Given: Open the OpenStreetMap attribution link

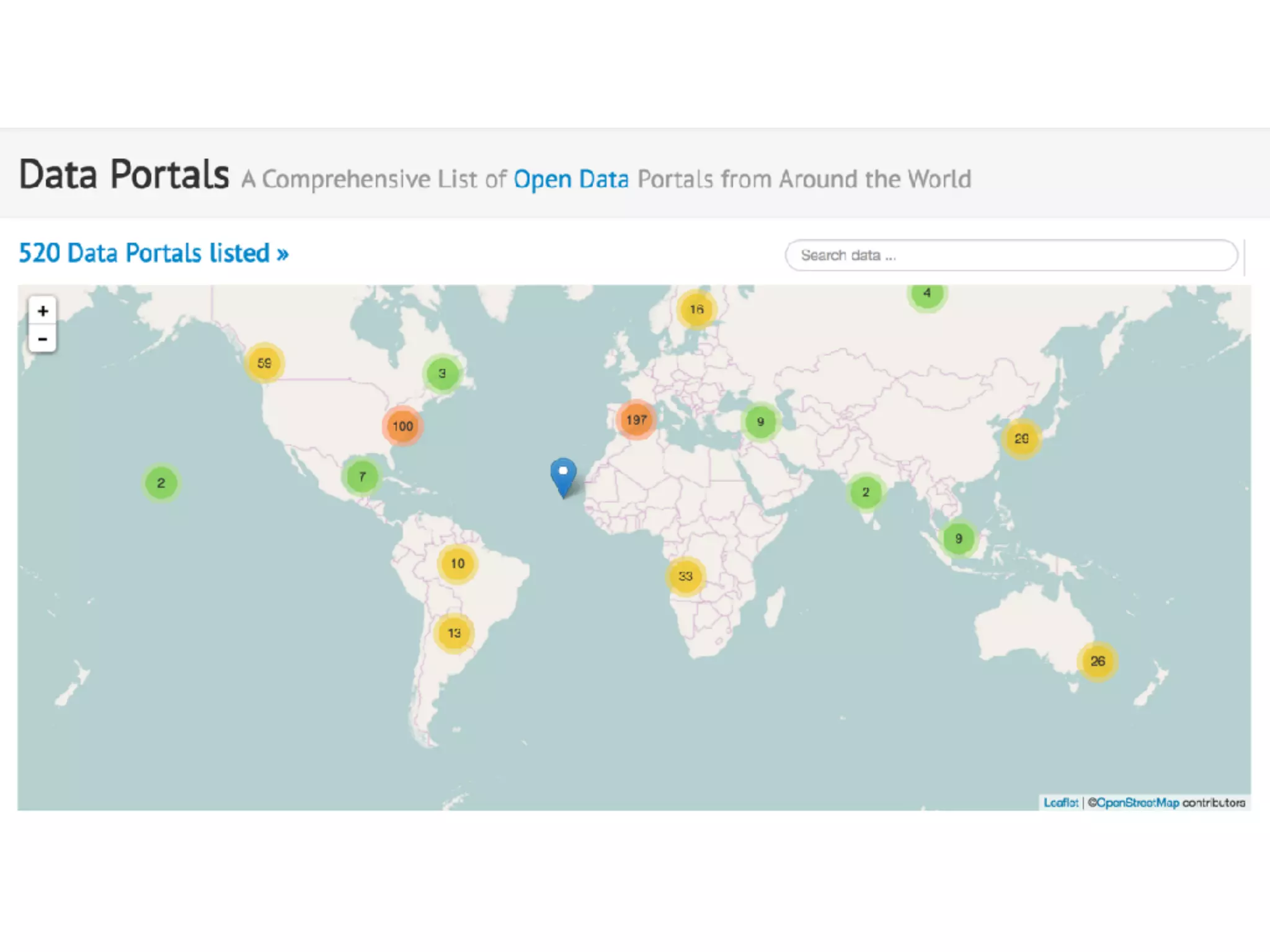Looking at the screenshot, I should (x=1137, y=803).
